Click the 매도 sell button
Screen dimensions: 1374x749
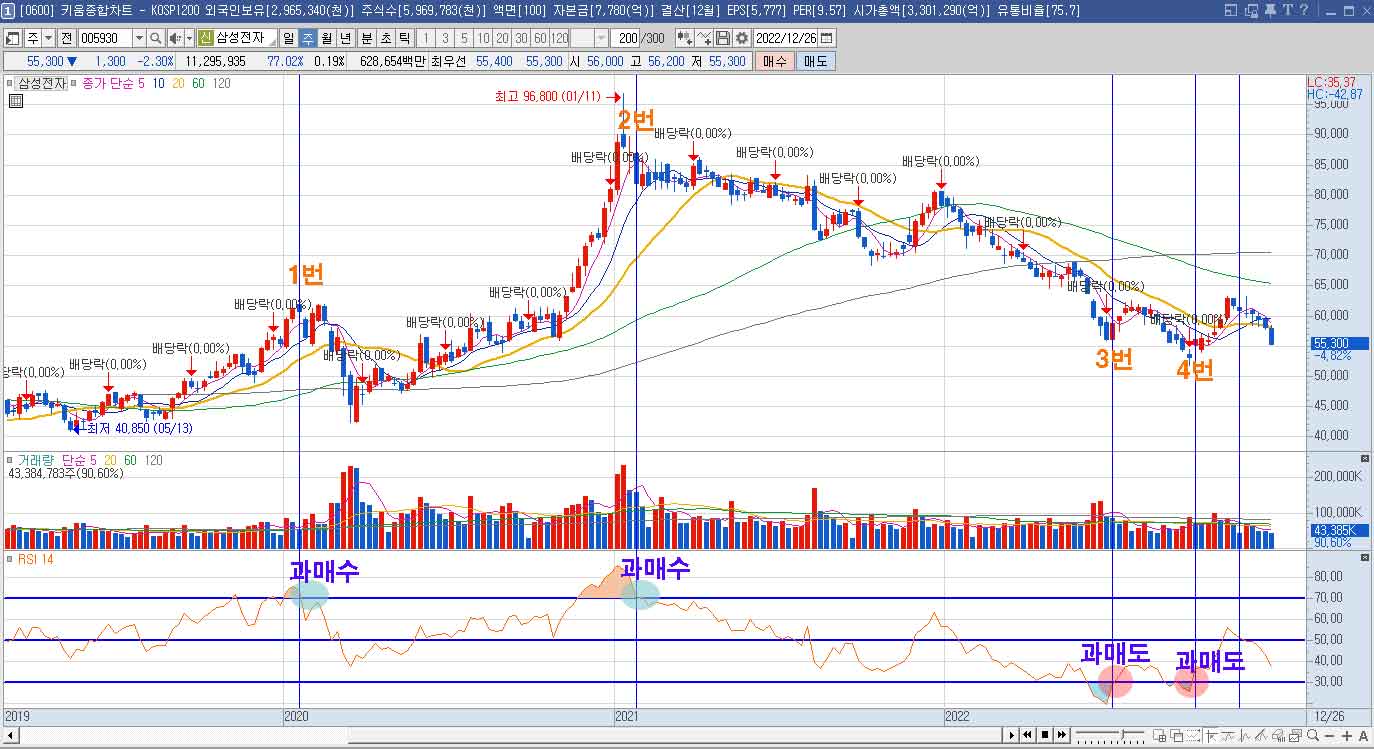[x=816, y=61]
